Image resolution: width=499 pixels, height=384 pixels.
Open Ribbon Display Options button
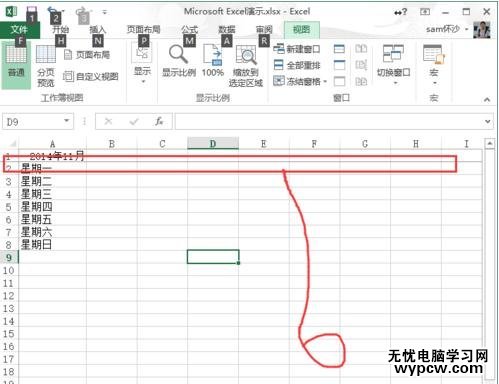click(425, 12)
